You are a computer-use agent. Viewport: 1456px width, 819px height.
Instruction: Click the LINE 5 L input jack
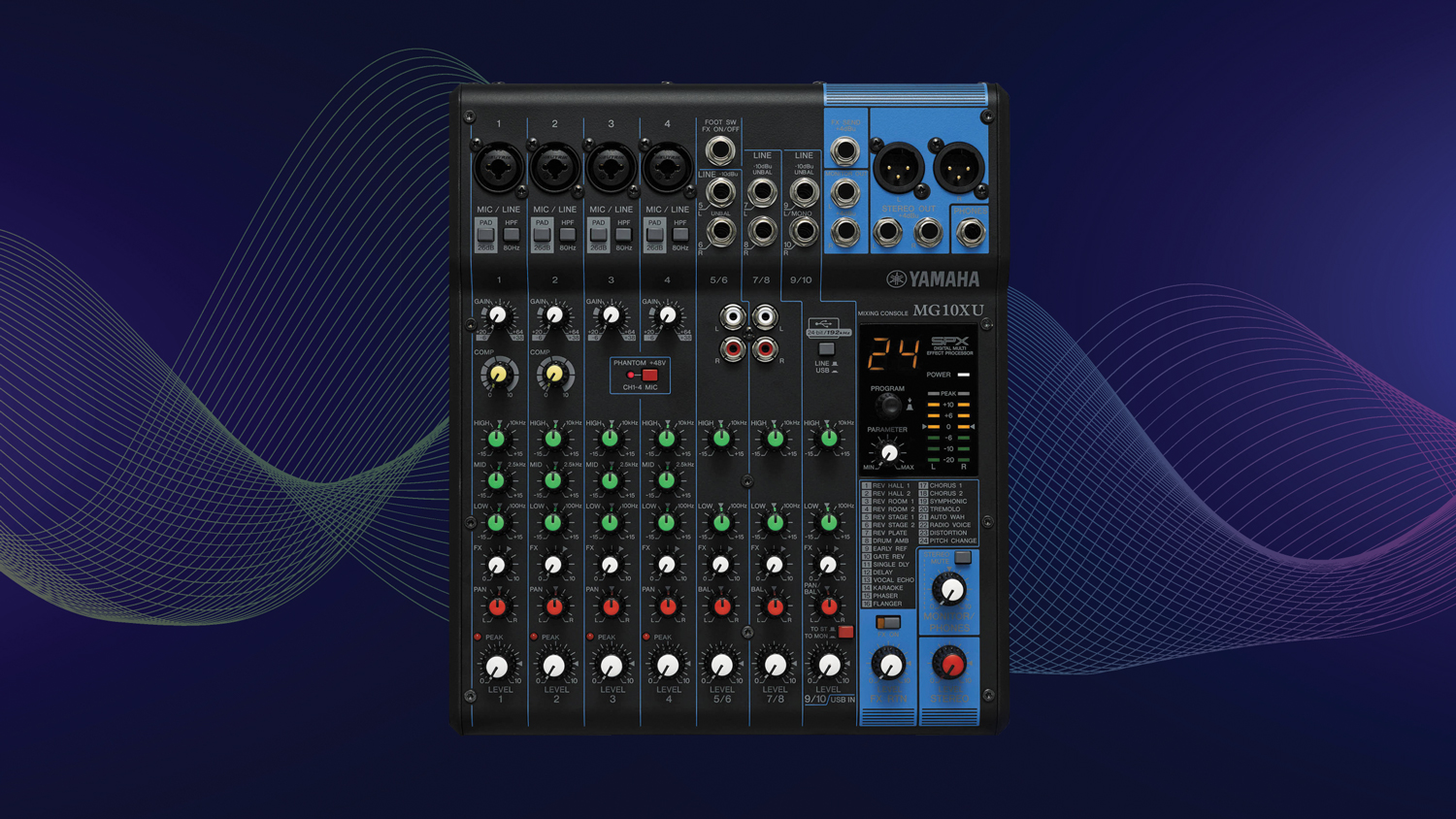pyautogui.click(x=720, y=192)
